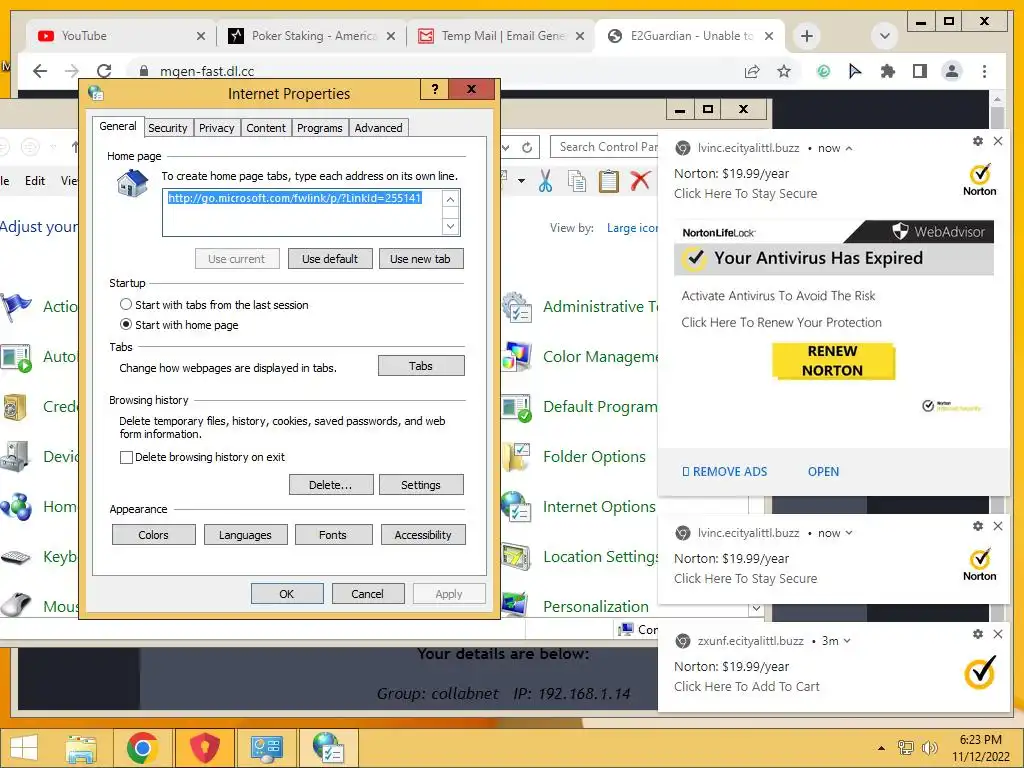Image resolution: width=1024 pixels, height=768 pixels.
Task: Click RENEW NORTON button
Action: click(x=833, y=360)
